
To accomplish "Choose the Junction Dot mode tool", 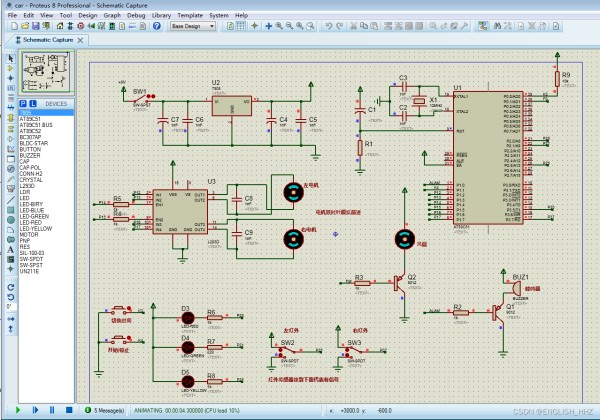I will (11, 78).
